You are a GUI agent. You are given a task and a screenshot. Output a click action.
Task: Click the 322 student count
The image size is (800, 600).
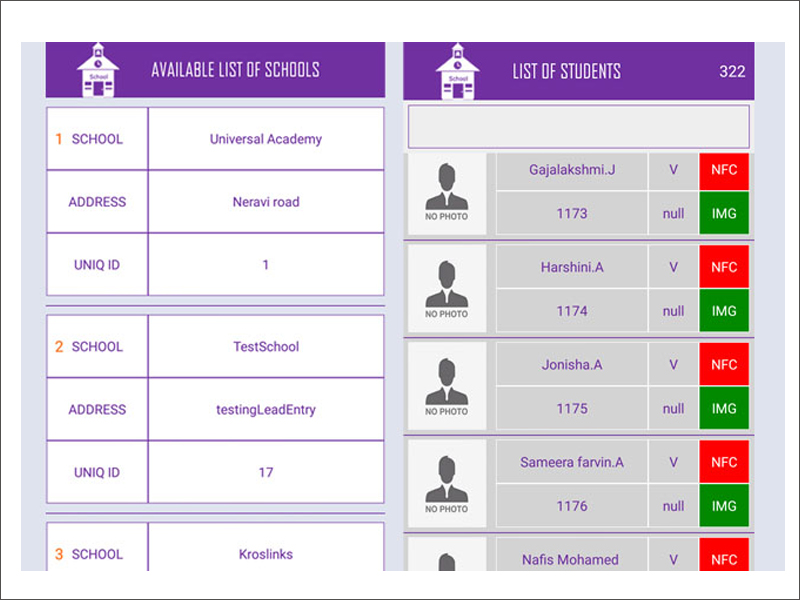pos(733,71)
